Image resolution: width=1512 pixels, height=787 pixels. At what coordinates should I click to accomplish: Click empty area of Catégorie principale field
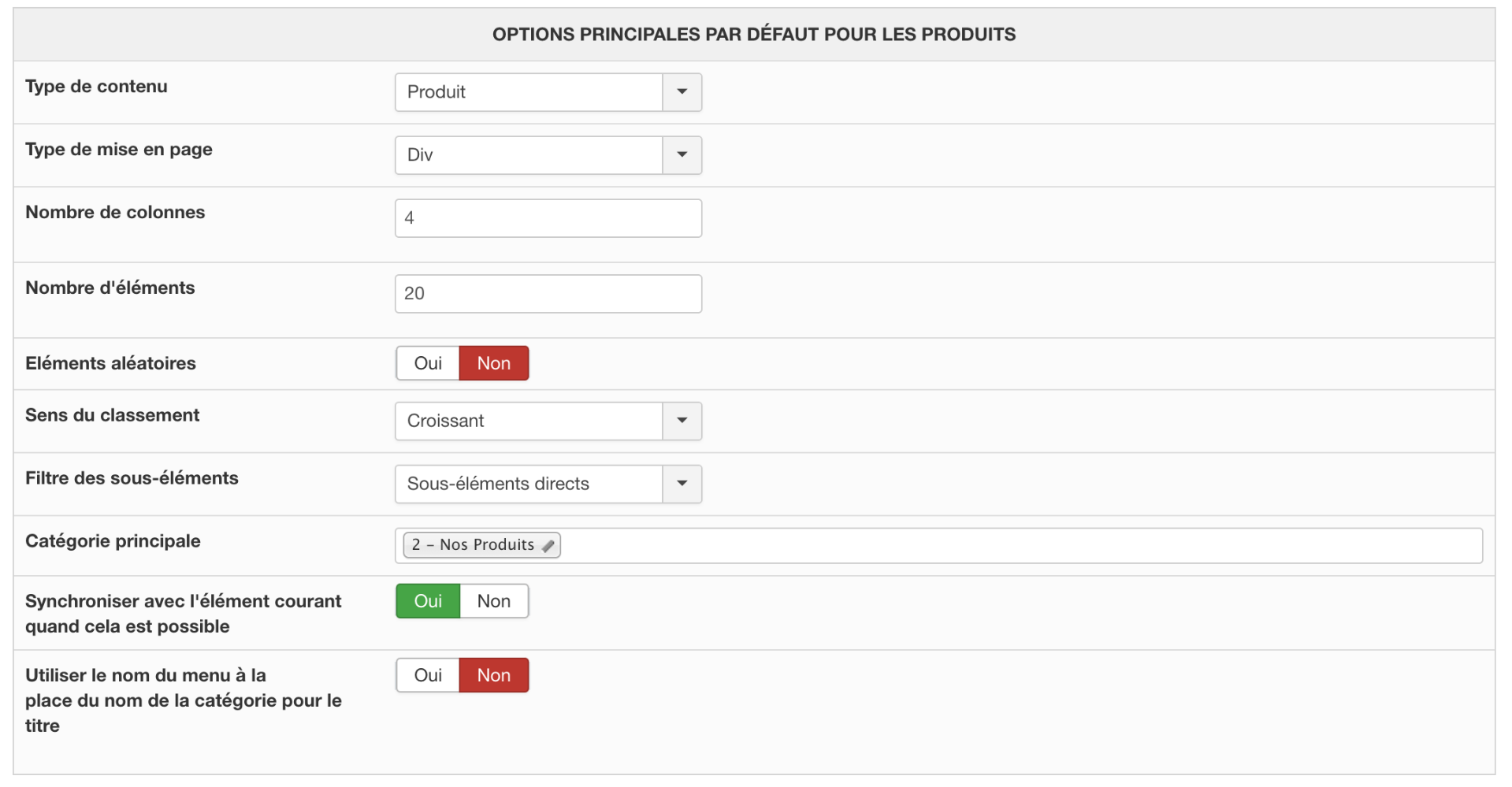pyautogui.click(x=1016, y=545)
